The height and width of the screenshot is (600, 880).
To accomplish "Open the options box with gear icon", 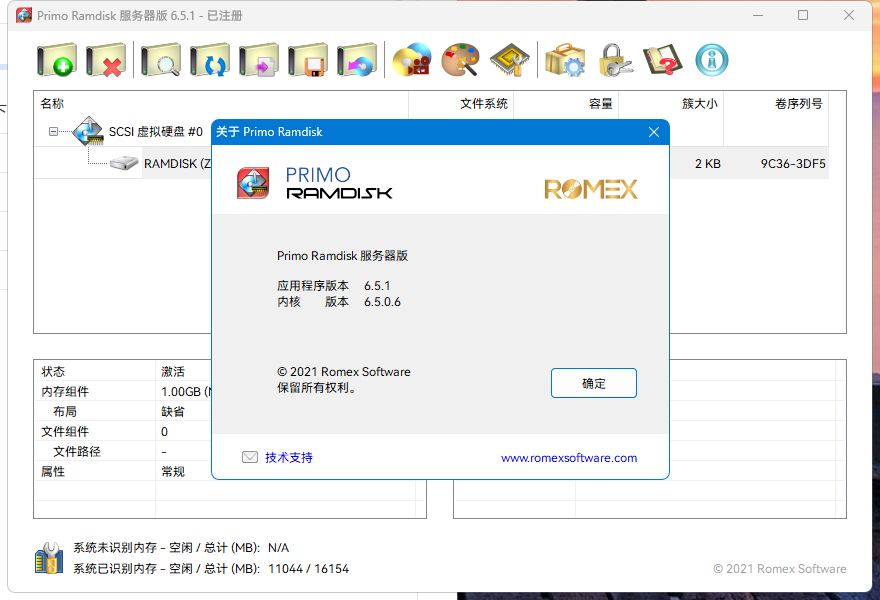I will [x=565, y=59].
